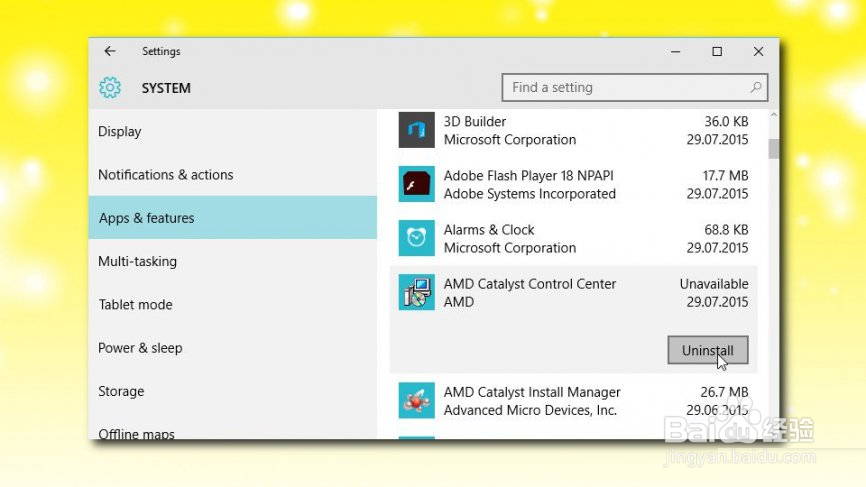Image resolution: width=866 pixels, height=487 pixels.
Task: Open Tablet mode settings
Action: point(233,304)
